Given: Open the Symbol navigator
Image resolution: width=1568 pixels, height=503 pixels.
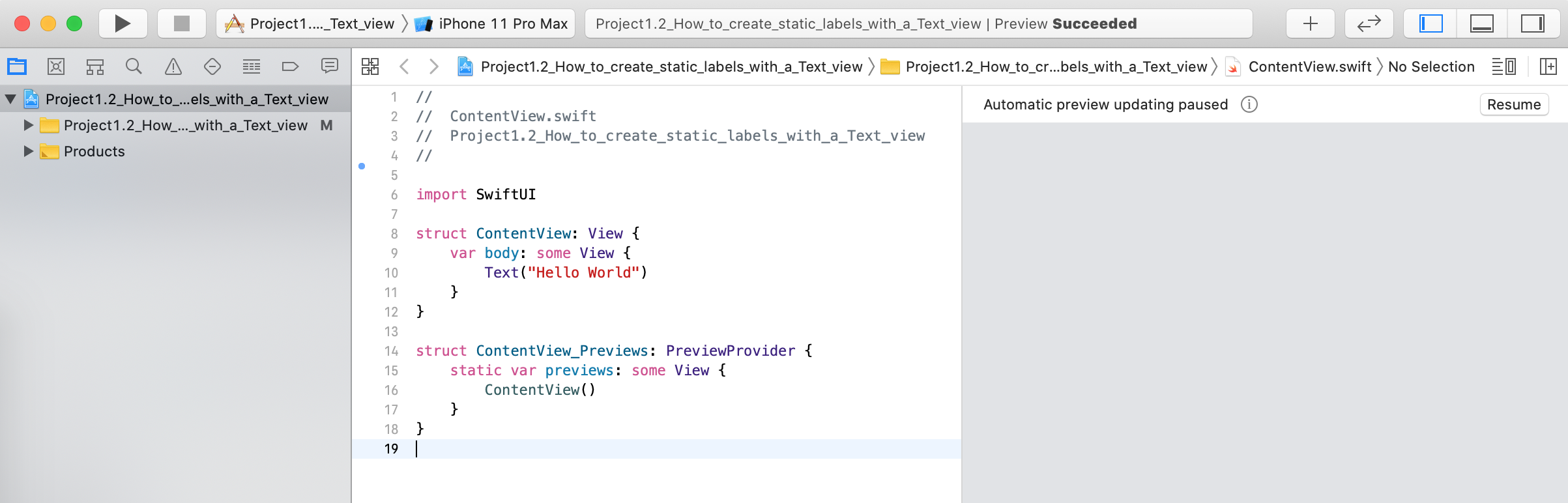Looking at the screenshot, I should pyautogui.click(x=95, y=66).
